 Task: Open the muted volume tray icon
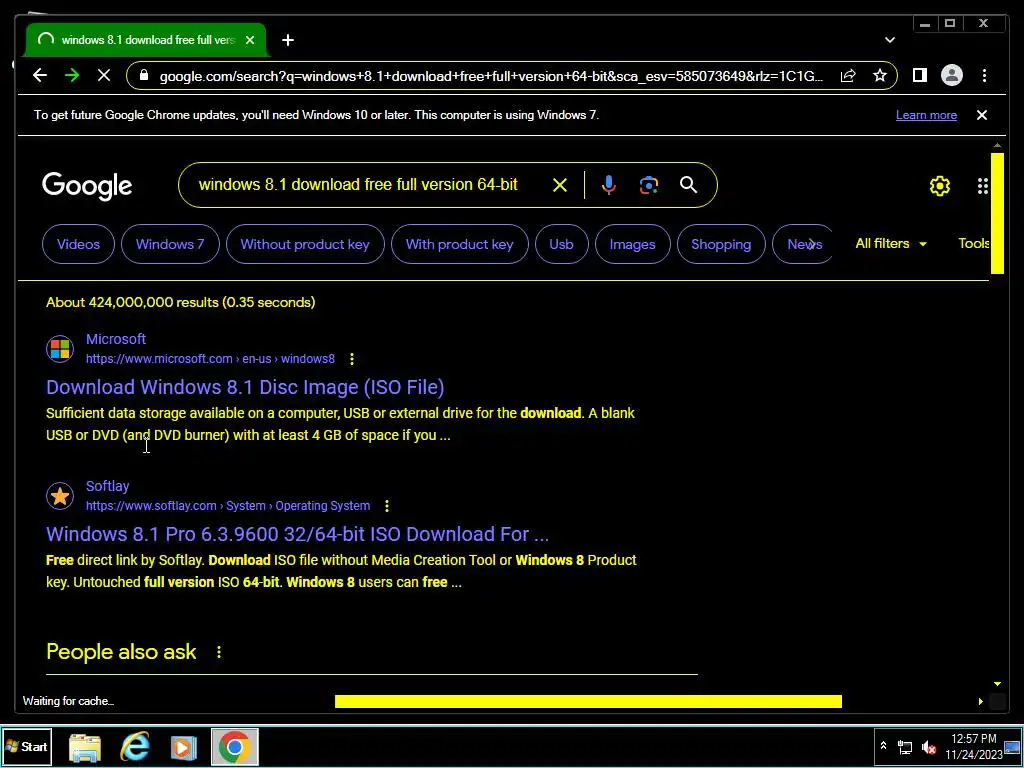coord(928,747)
